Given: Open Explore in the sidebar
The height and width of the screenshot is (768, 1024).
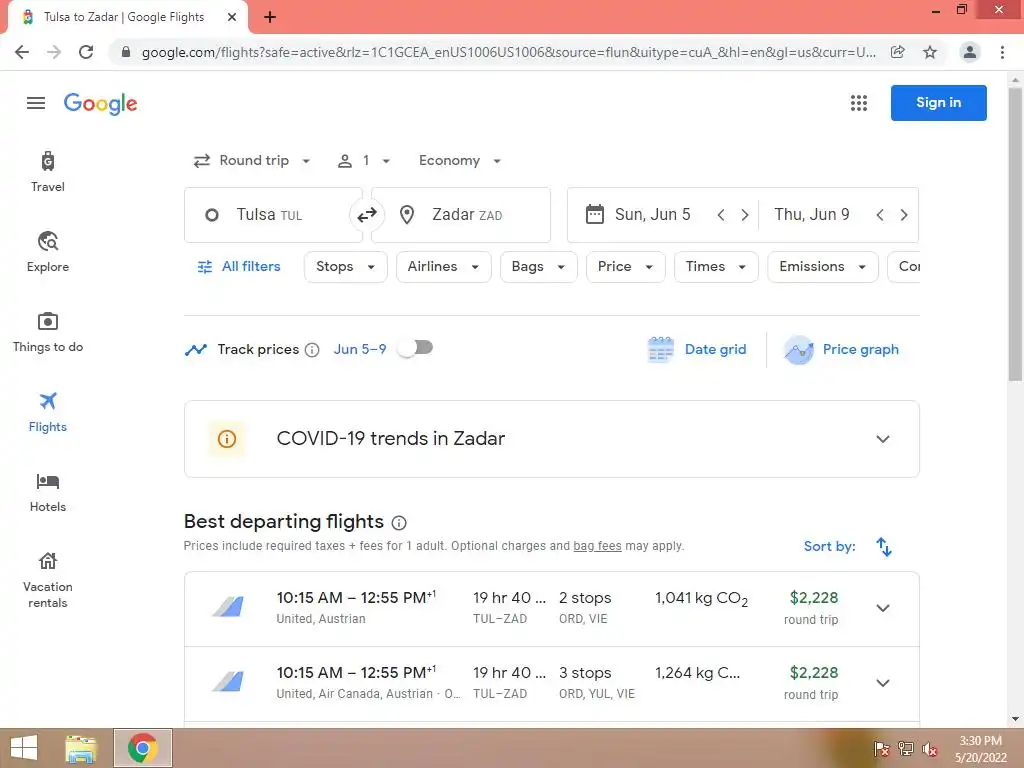Looking at the screenshot, I should [48, 252].
